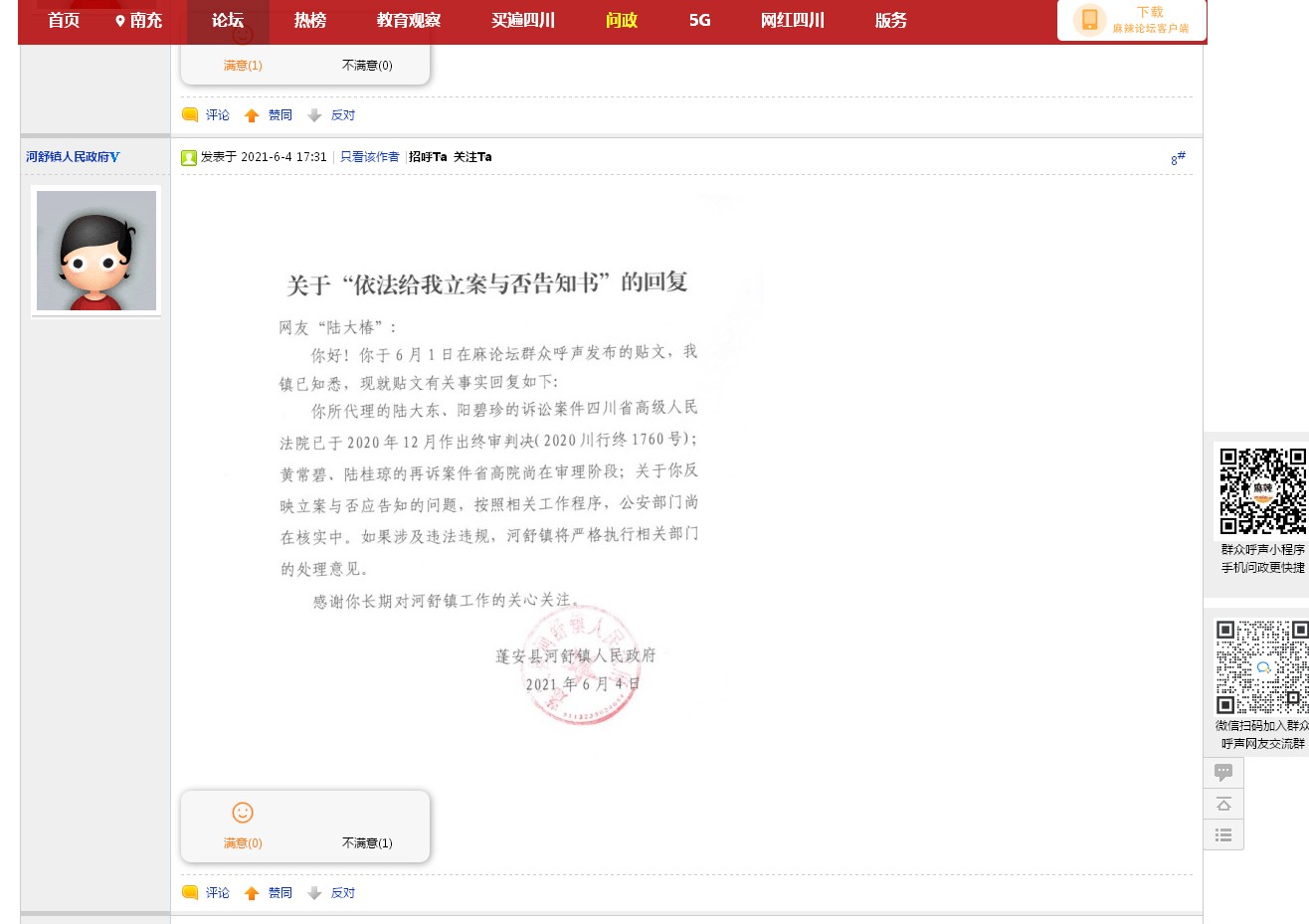This screenshot has width=1309, height=924.
Task: Click the green user icon beside 发表于 2021-6-4
Action: (x=189, y=157)
